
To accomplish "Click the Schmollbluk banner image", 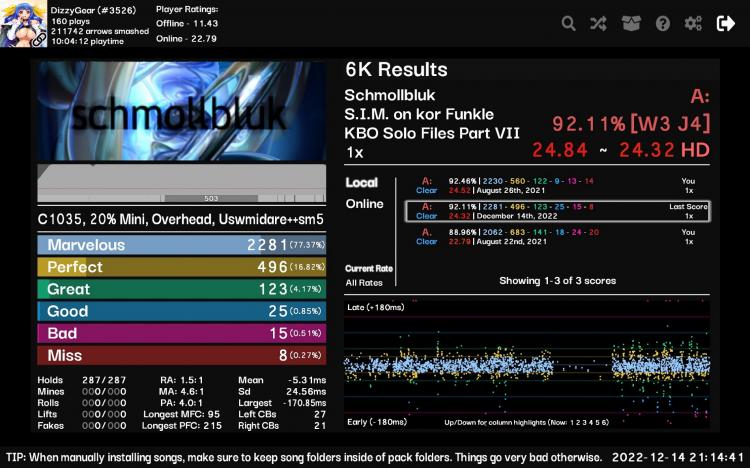I will [182, 111].
